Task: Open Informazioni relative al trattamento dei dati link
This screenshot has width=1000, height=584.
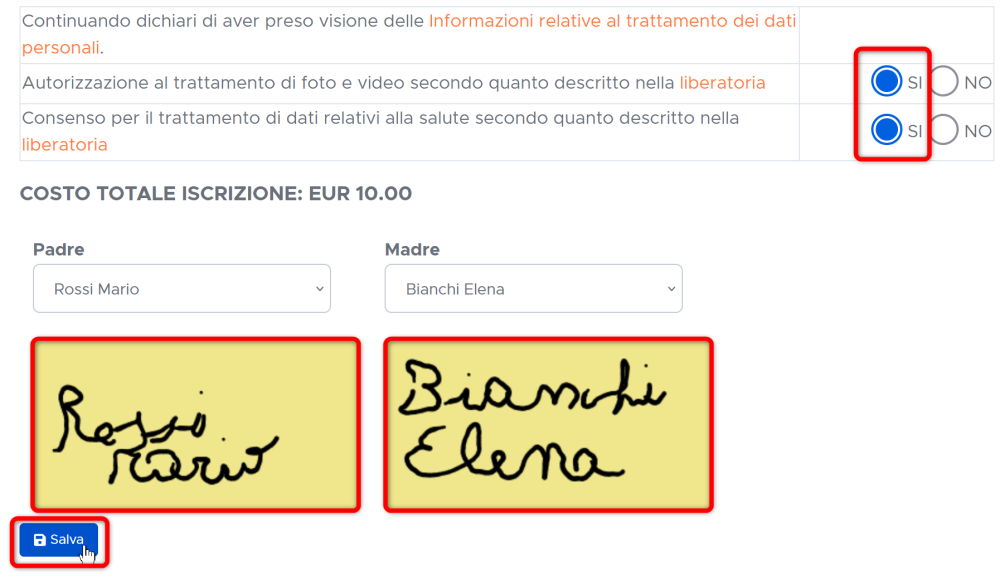Action: 409,34
